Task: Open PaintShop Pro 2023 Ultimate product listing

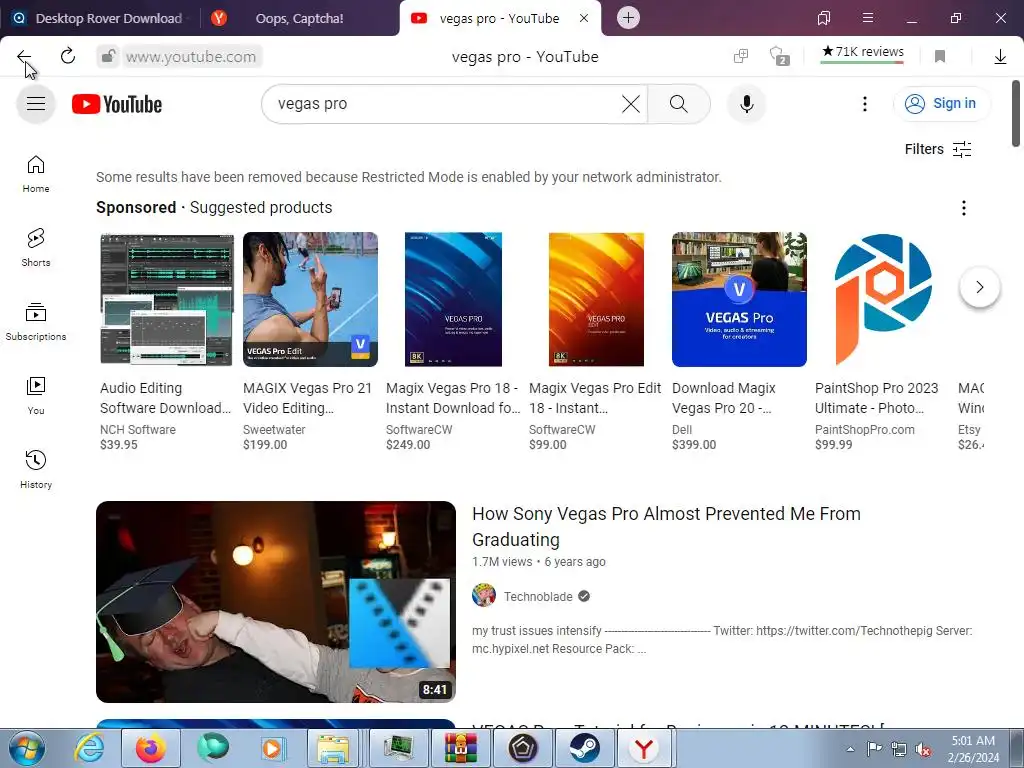Action: click(876, 398)
